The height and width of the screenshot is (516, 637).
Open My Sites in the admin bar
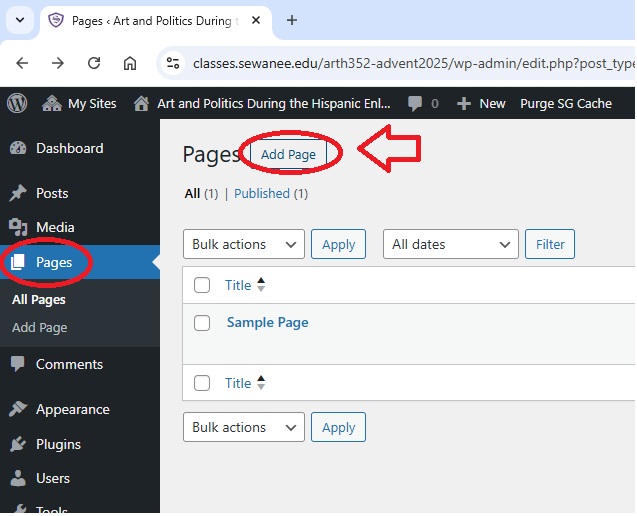coord(80,103)
